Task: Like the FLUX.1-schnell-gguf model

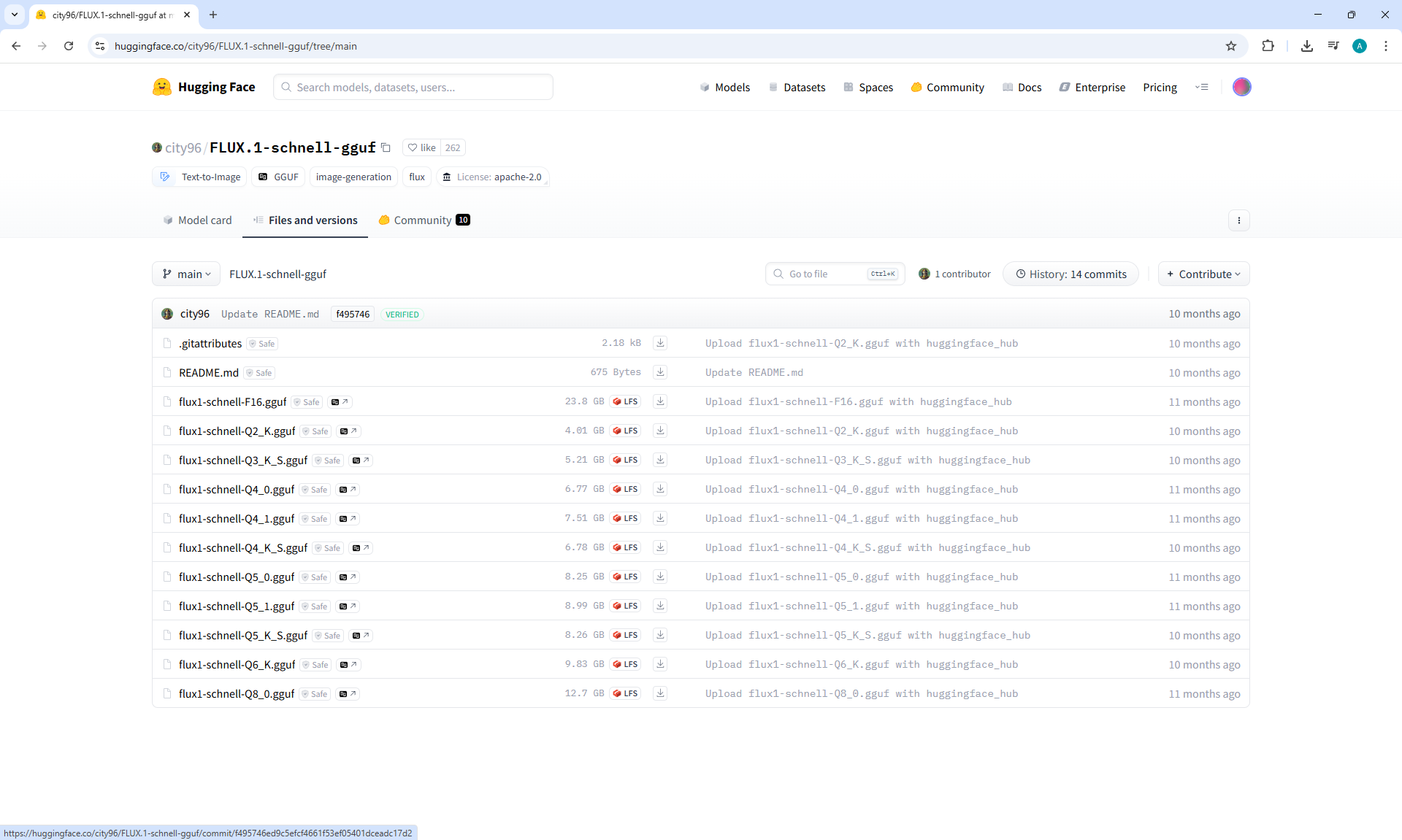Action: pyautogui.click(x=422, y=147)
